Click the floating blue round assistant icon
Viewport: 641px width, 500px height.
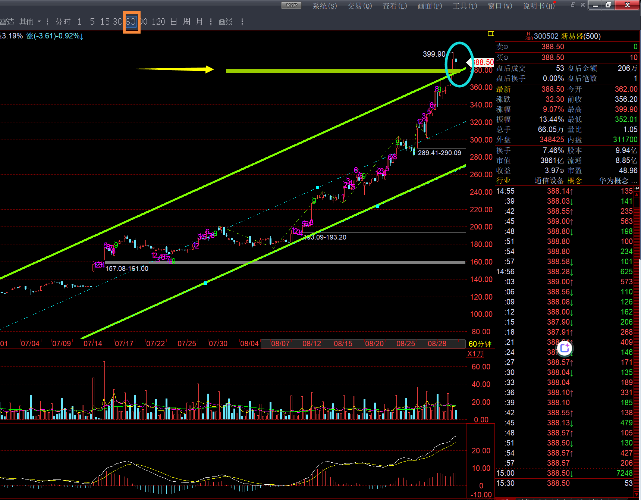565,348
